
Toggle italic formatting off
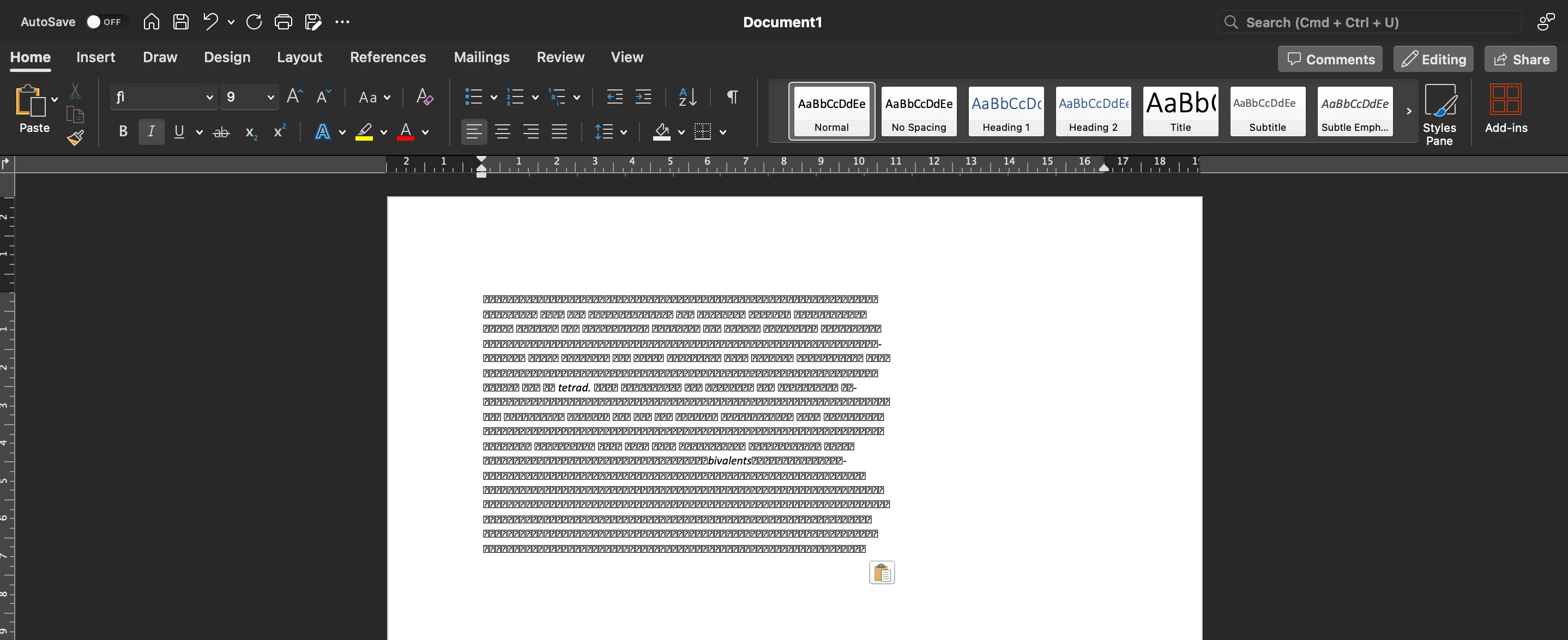pos(151,132)
